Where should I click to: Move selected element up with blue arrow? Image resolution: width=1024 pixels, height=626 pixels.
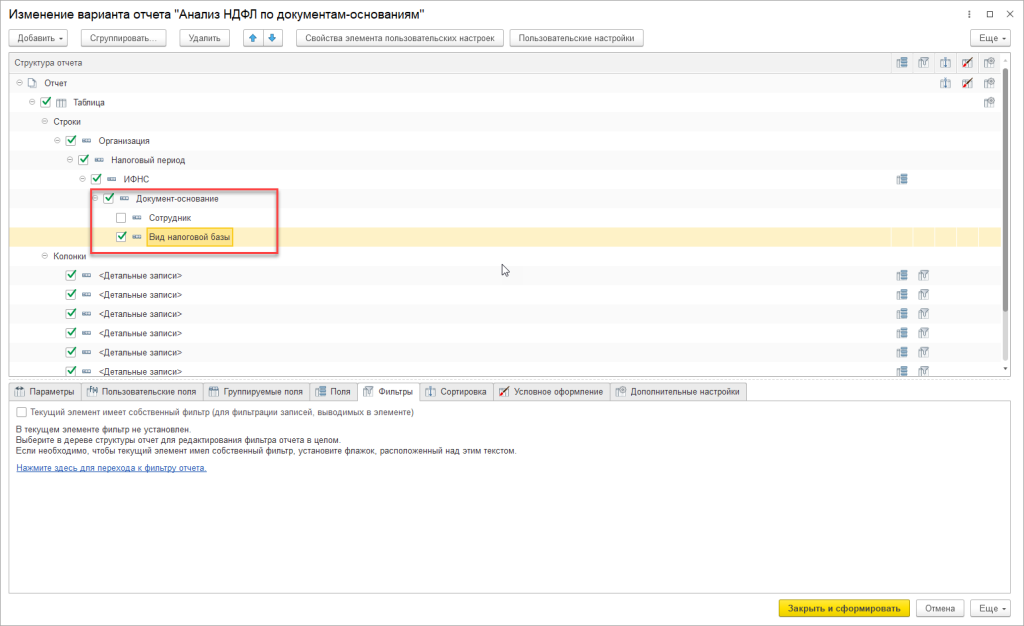click(x=253, y=38)
